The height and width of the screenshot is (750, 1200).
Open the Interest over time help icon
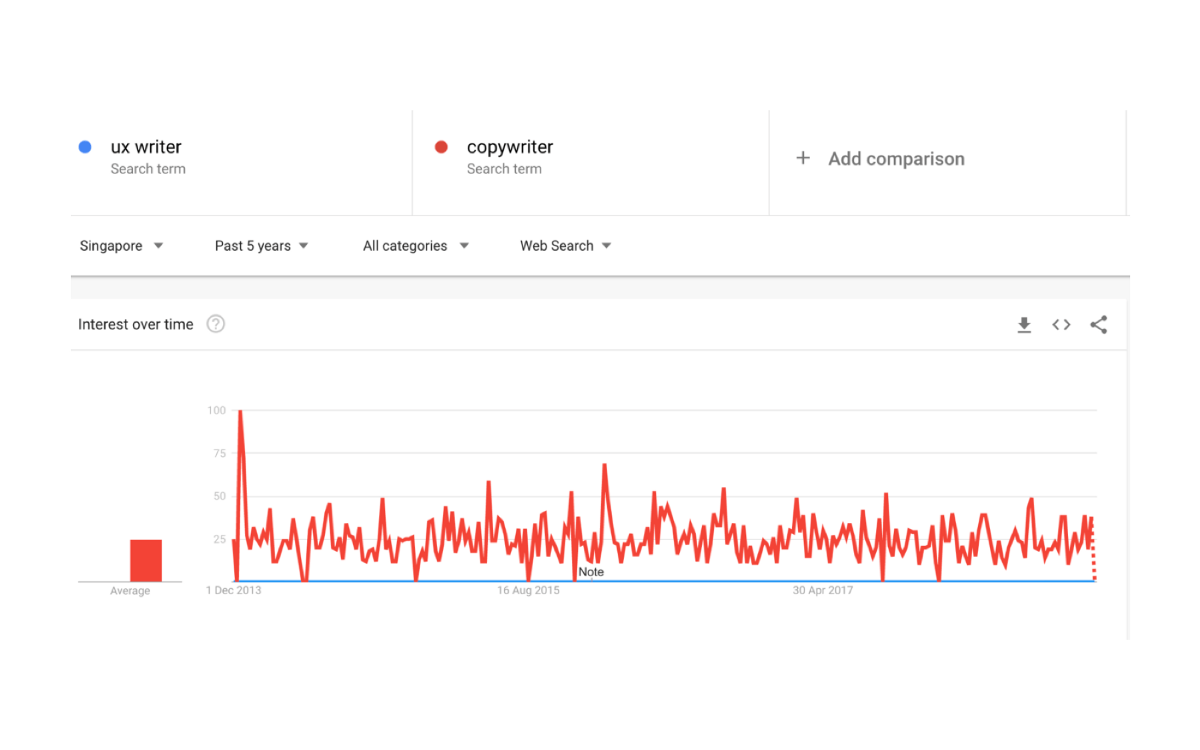pyautogui.click(x=215, y=324)
